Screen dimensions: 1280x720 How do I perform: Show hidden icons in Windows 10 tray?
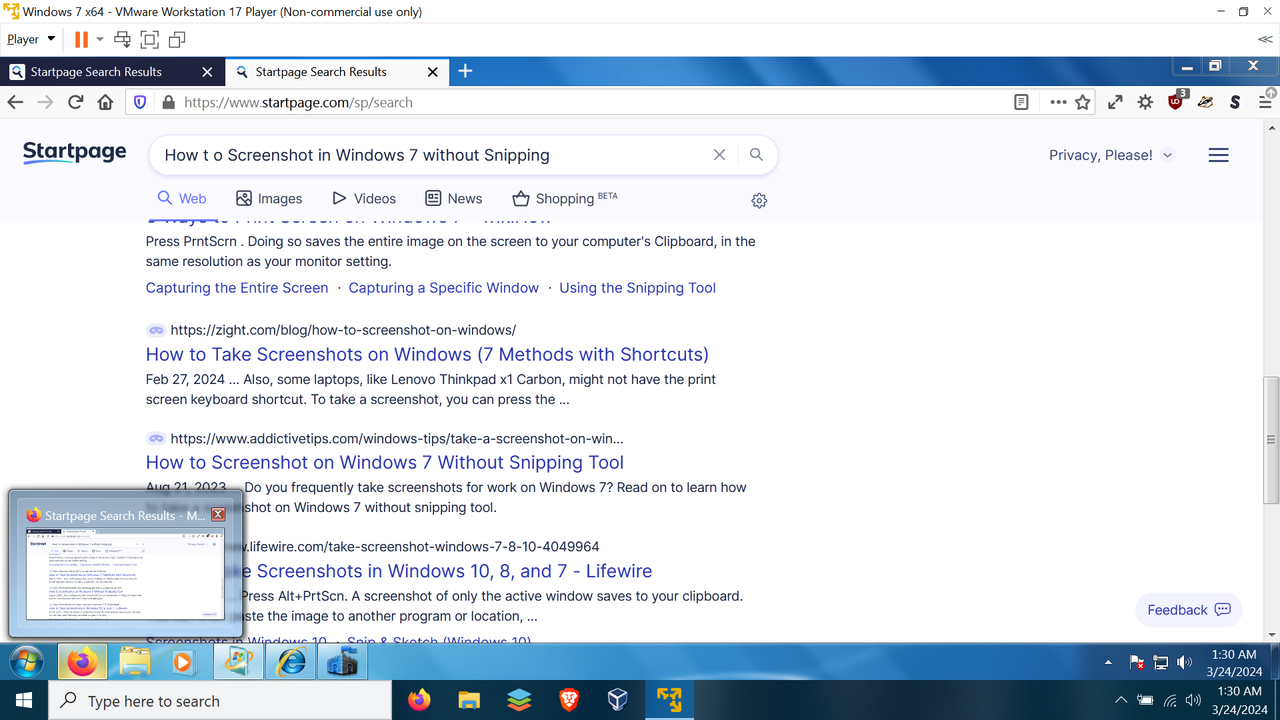[1121, 700]
